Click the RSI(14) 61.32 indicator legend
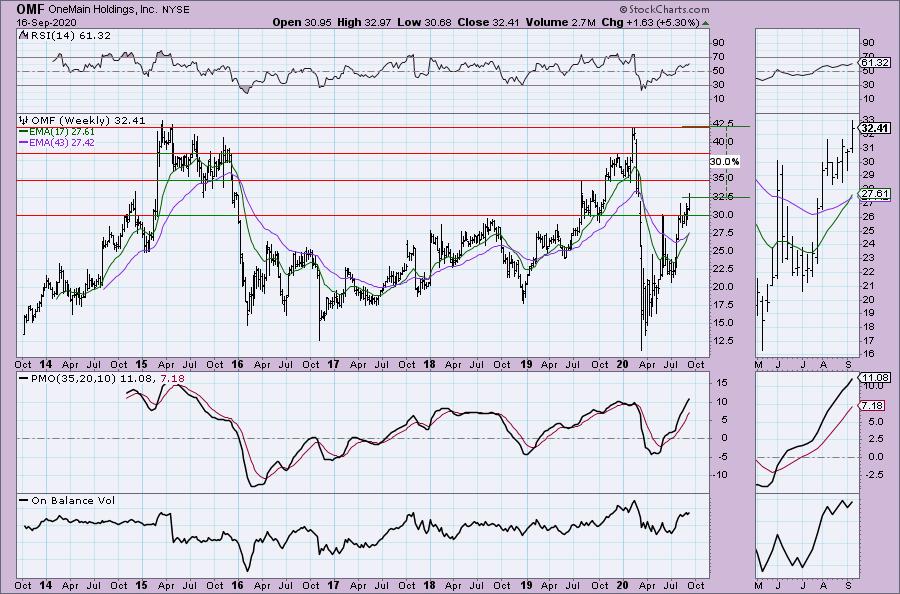Screen dimensions: 900x594 click(69, 35)
